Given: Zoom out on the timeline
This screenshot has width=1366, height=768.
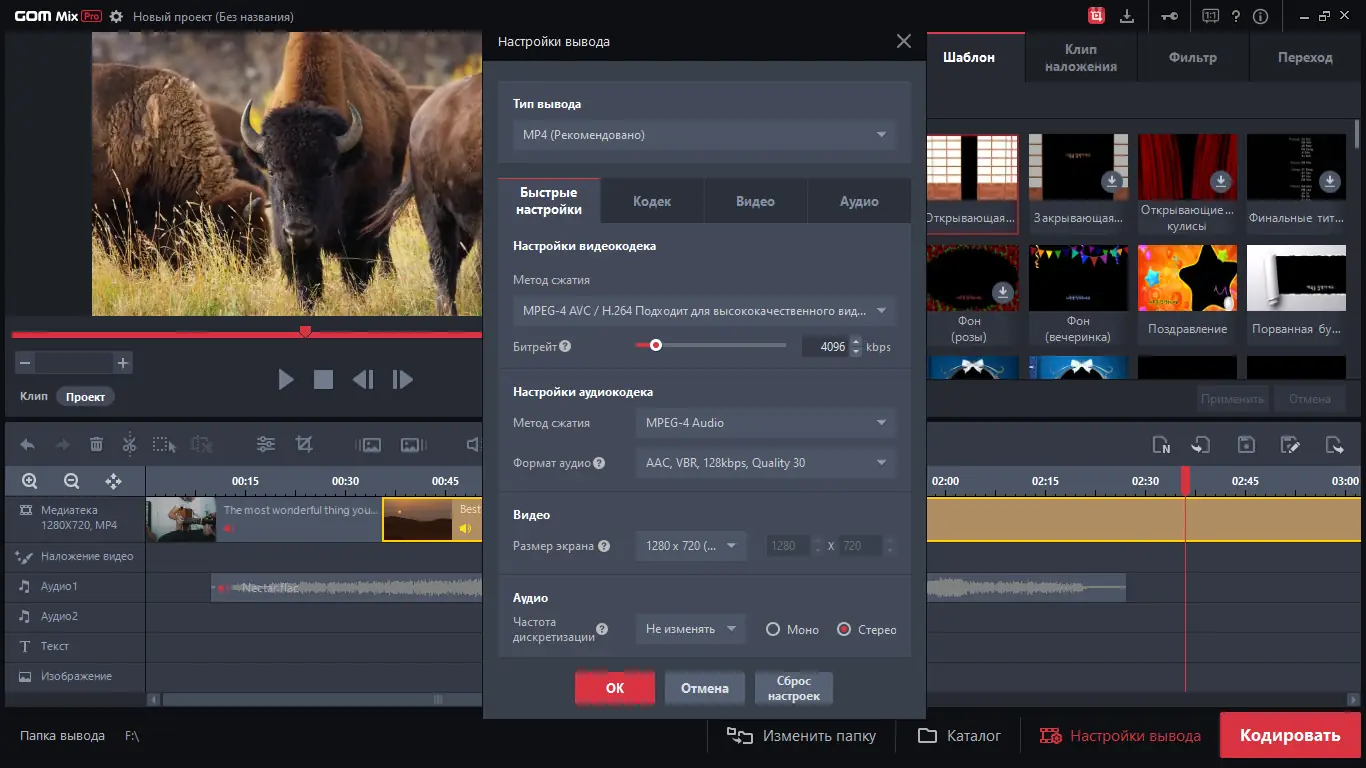Looking at the screenshot, I should 71,481.
